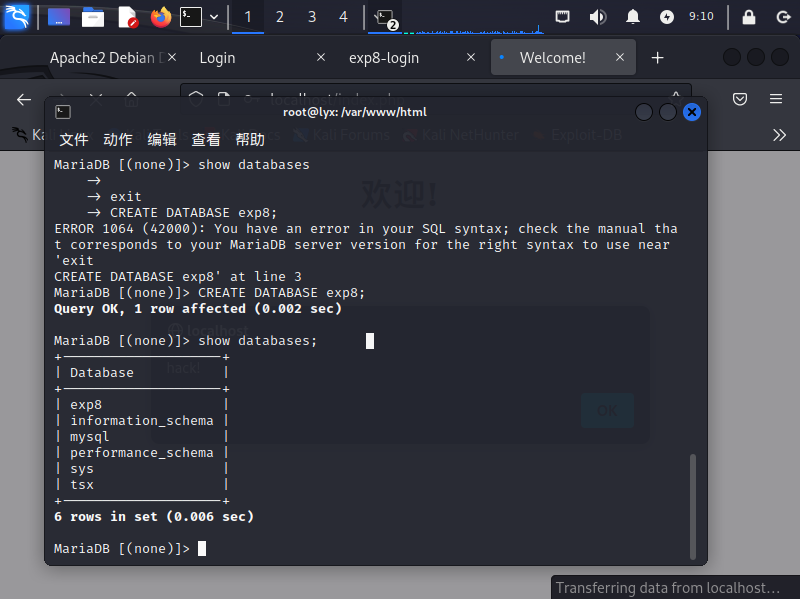
Task: Click the terminal window title bar icon
Action: pos(63,112)
